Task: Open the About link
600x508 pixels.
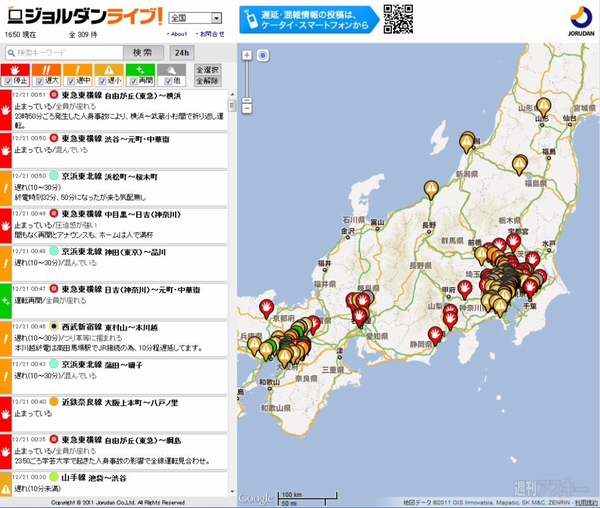Action: click(x=179, y=34)
